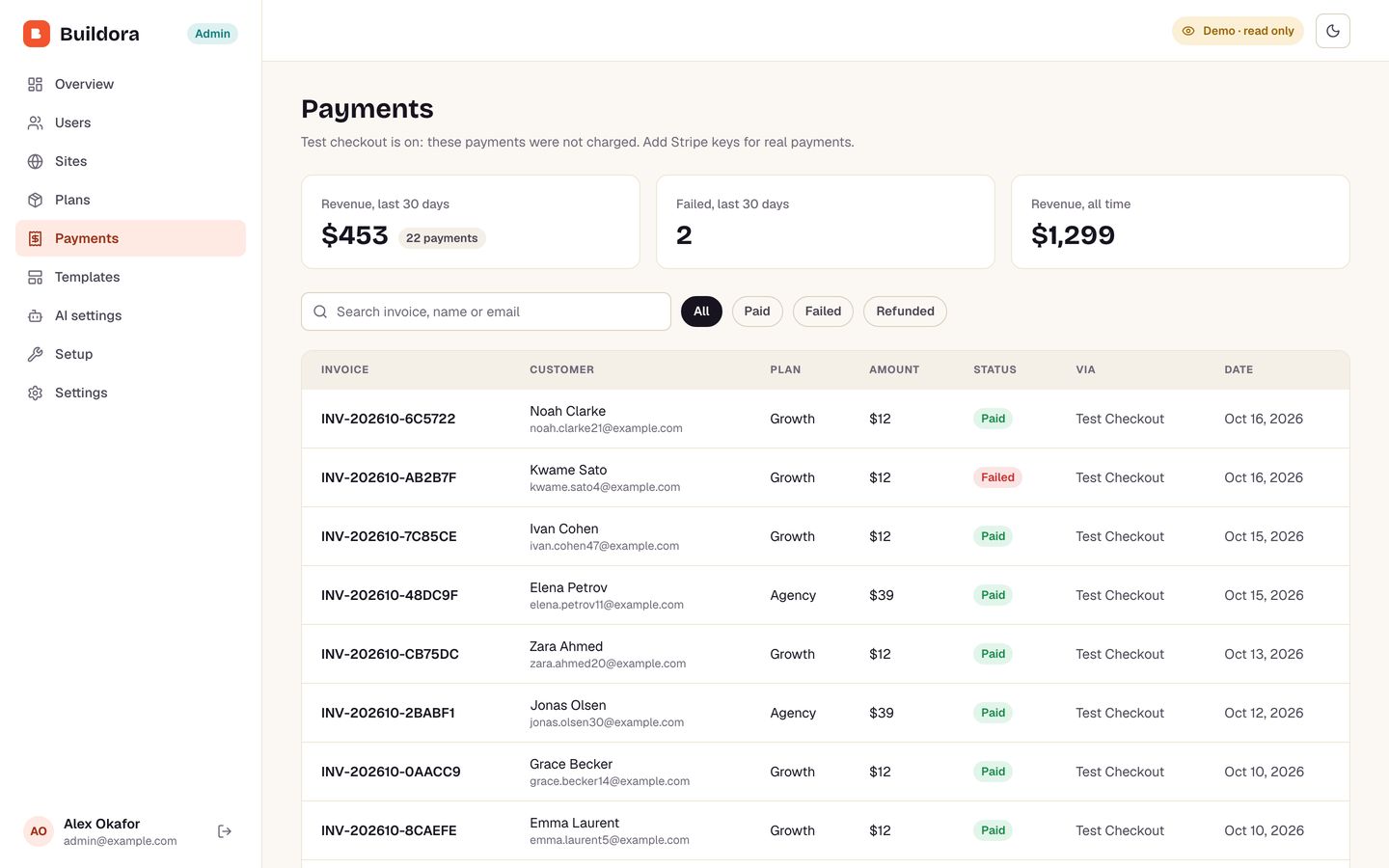Image resolution: width=1389 pixels, height=868 pixels.
Task: Click the Agency plan for Jonas Olsen
Action: click(x=793, y=713)
